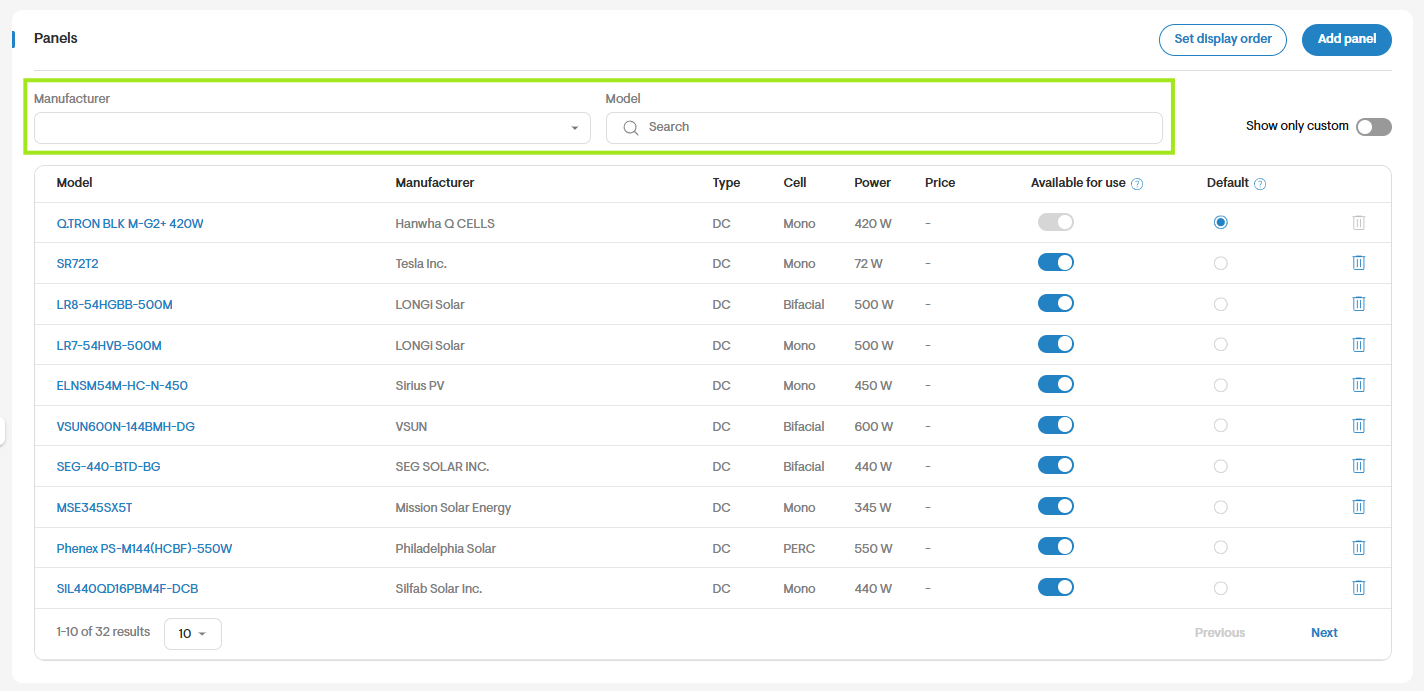Open Phenex PS-M144(HCBF)-550W model link

pos(145,549)
